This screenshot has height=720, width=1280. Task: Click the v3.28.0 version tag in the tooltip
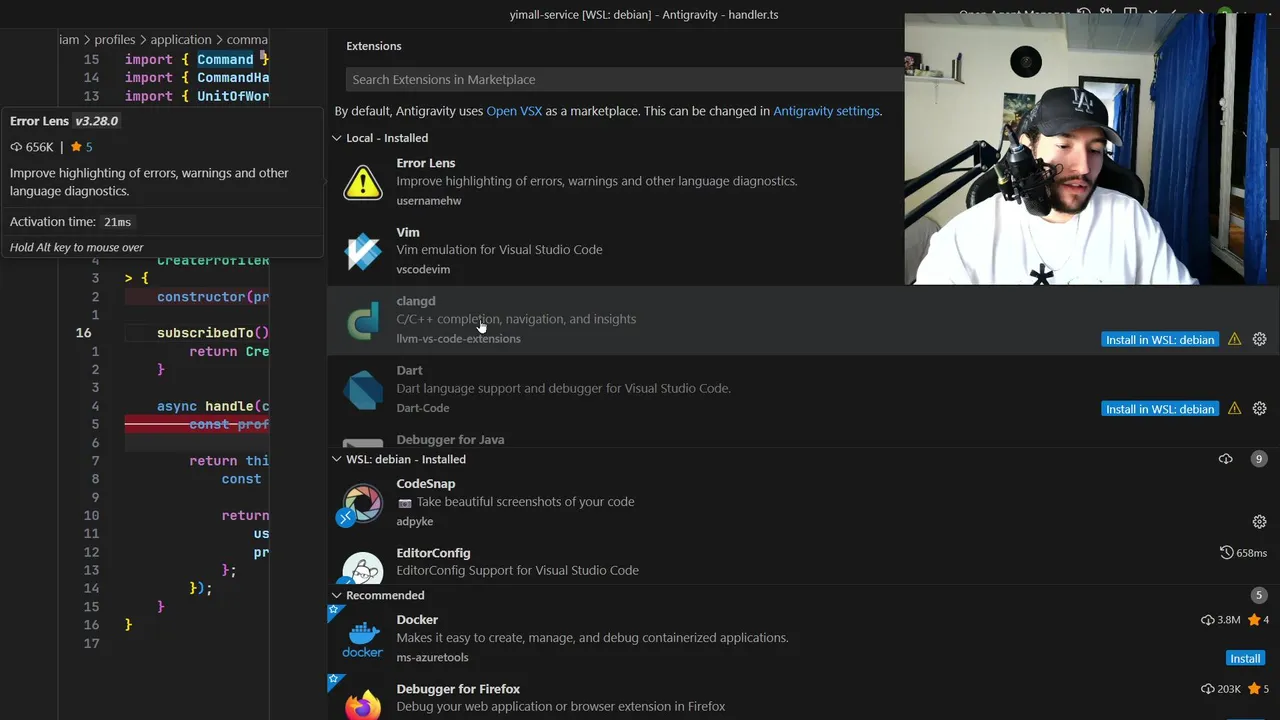coord(96,121)
